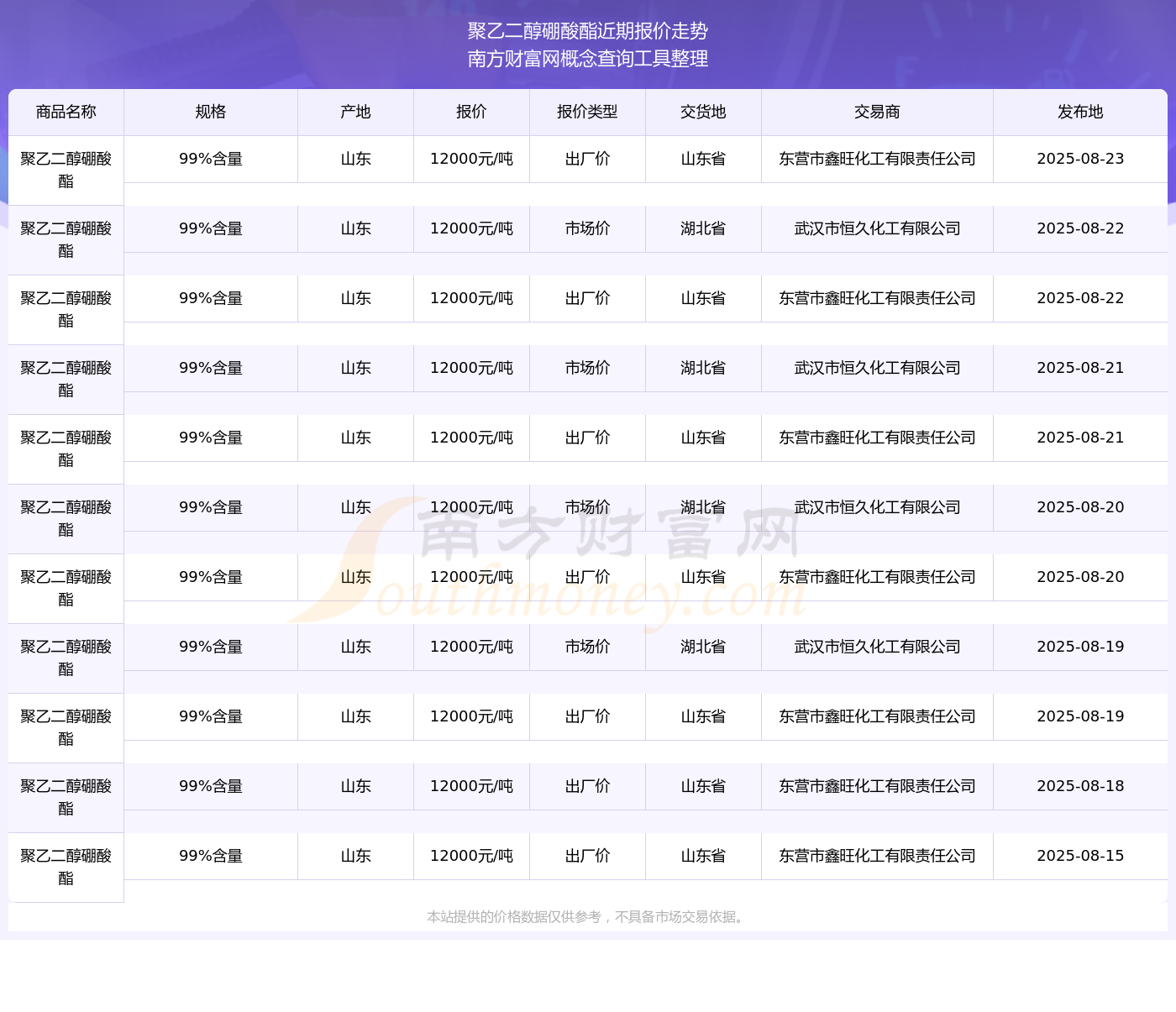Image resolution: width=1176 pixels, height=1012 pixels.
Task: Click 市场价 in the 2025-08-19 row
Action: coord(587,647)
